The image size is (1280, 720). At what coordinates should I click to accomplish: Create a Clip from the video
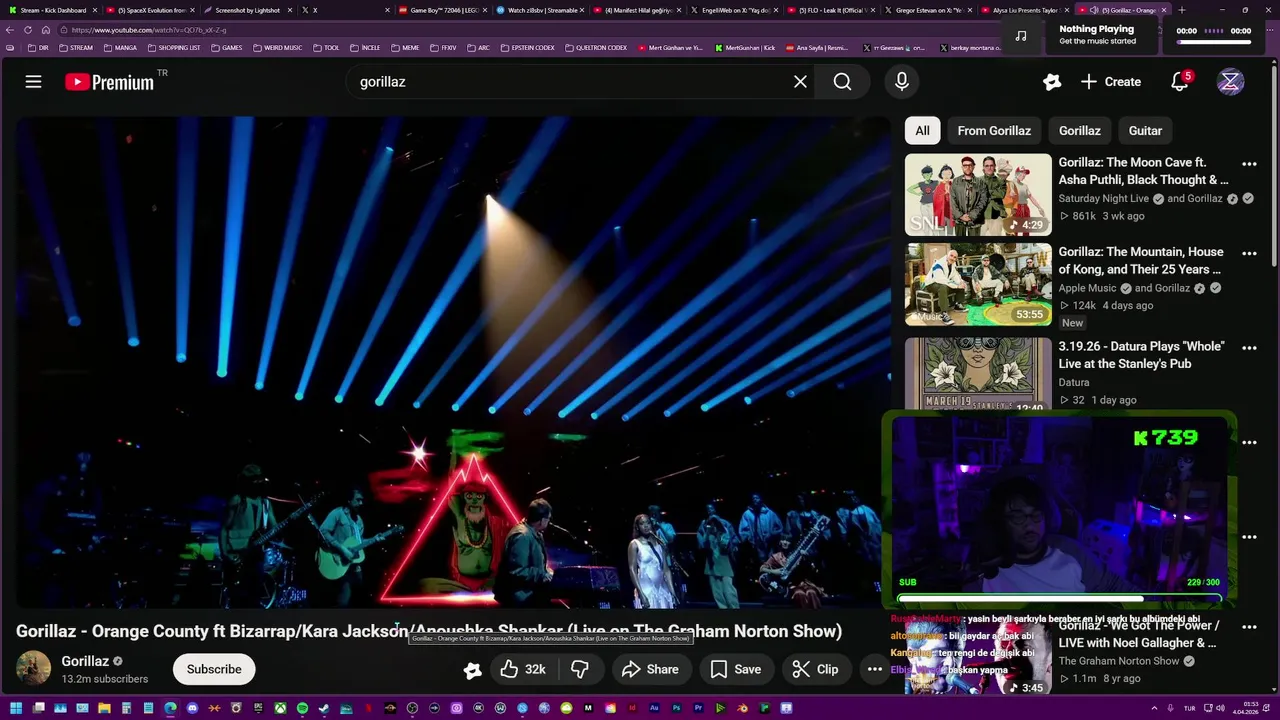[815, 669]
